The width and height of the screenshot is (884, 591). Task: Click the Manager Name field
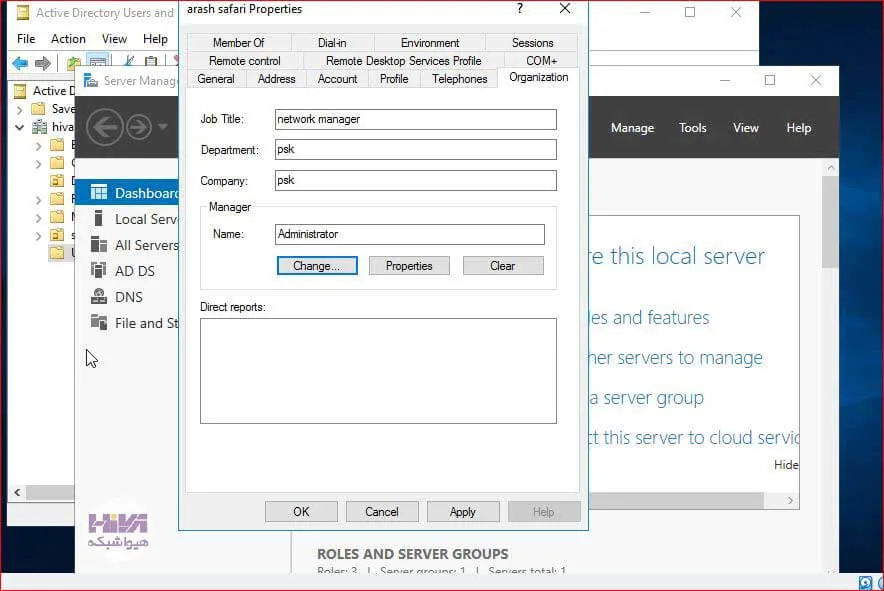click(410, 234)
